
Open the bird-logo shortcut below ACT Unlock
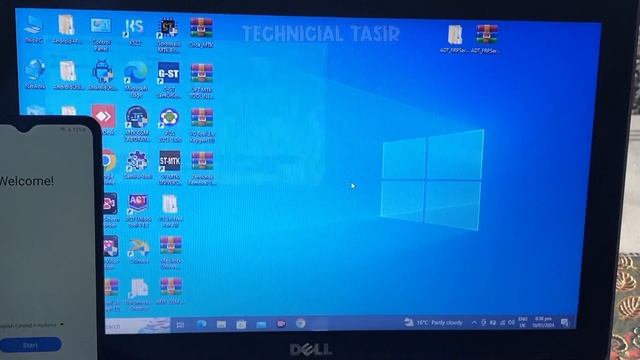(x=139, y=251)
